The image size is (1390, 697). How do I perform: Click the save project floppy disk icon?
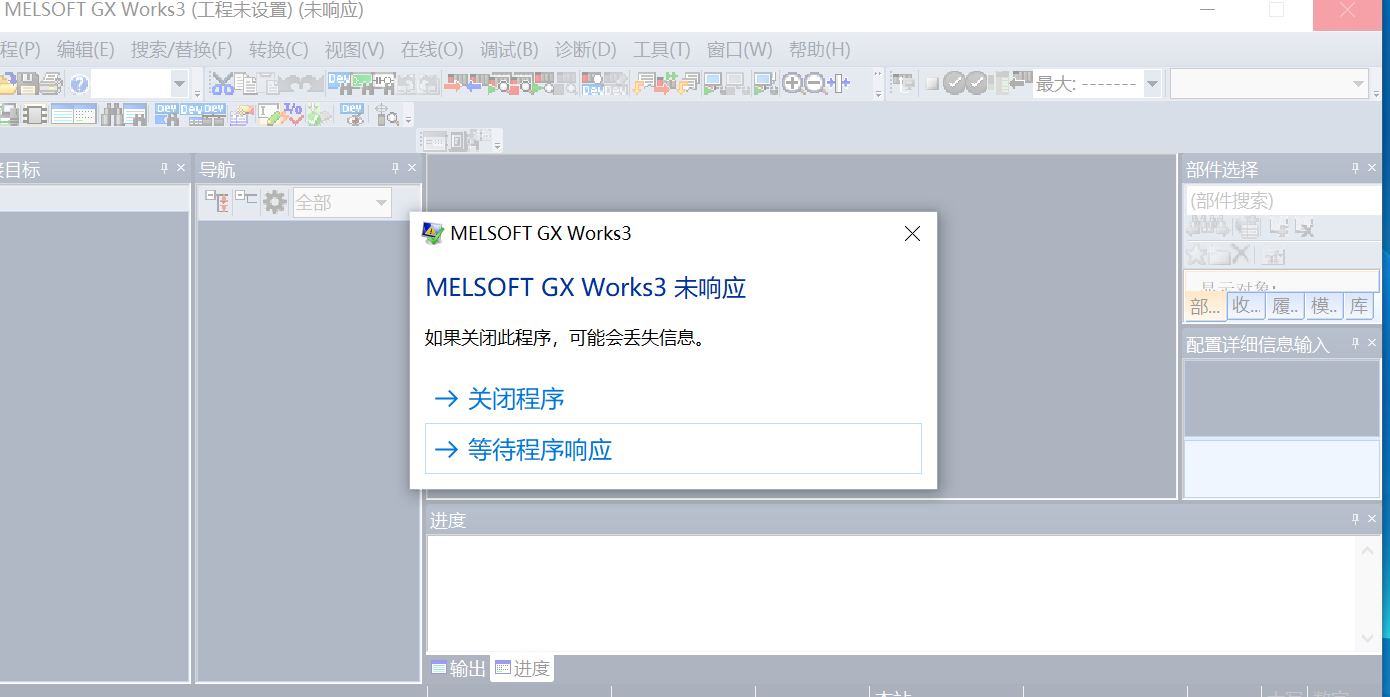point(29,84)
